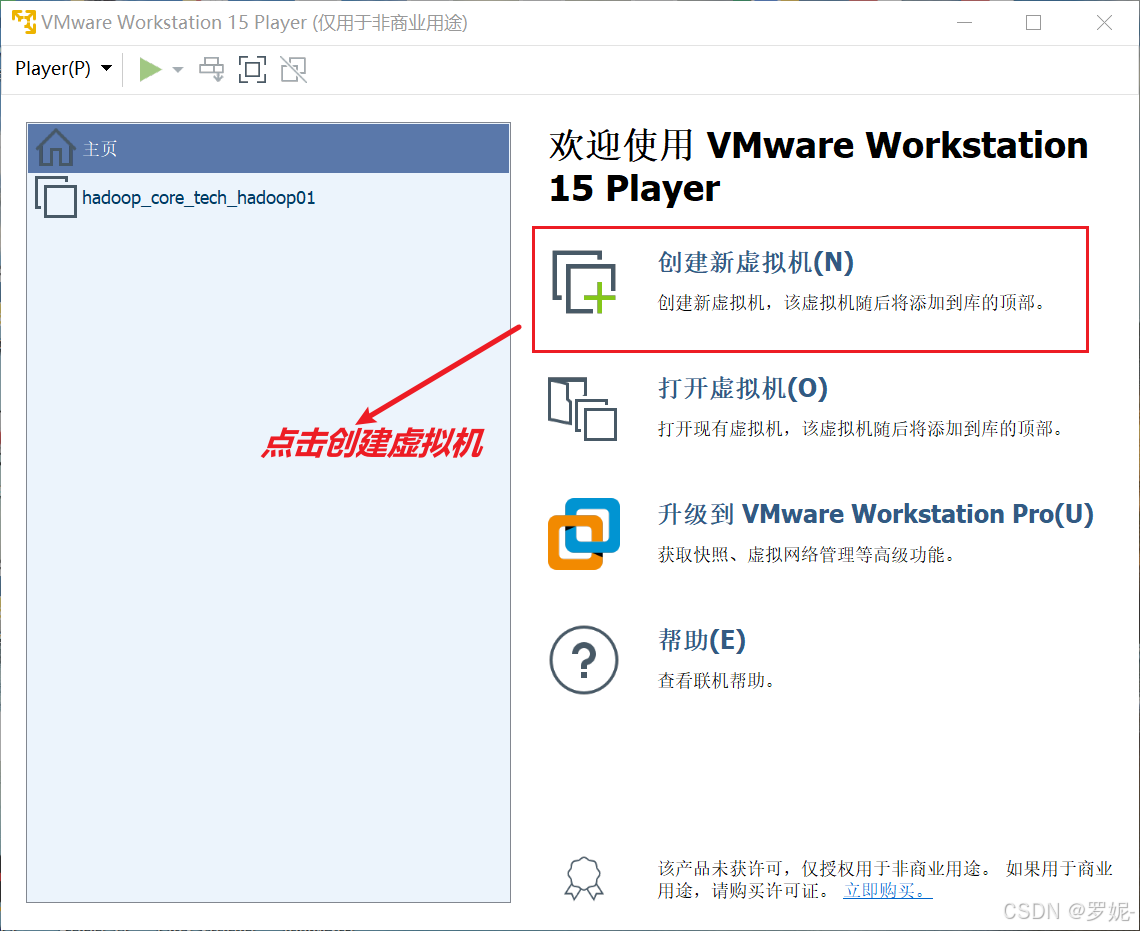Maximize the VMware Player window
This screenshot has height=931, width=1140.
click(x=1033, y=23)
